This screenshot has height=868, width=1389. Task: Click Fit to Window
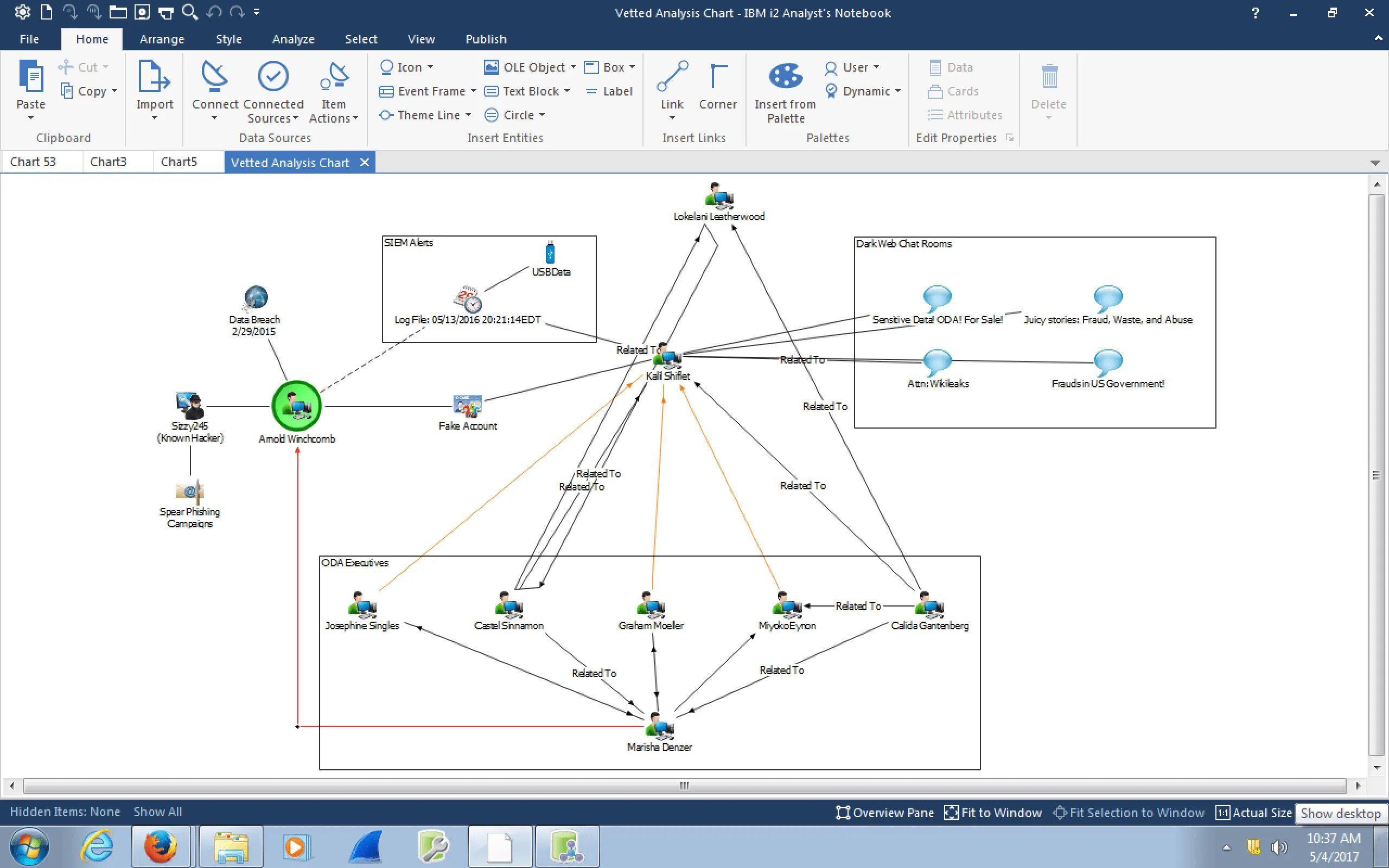pyautogui.click(x=993, y=812)
